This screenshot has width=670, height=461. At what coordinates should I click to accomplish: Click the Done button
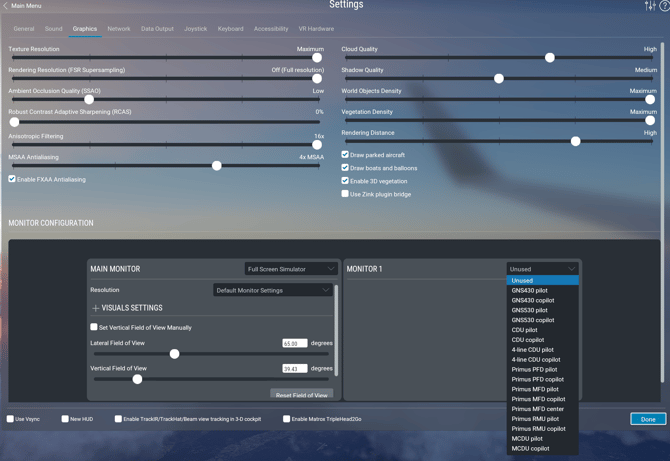click(648, 419)
